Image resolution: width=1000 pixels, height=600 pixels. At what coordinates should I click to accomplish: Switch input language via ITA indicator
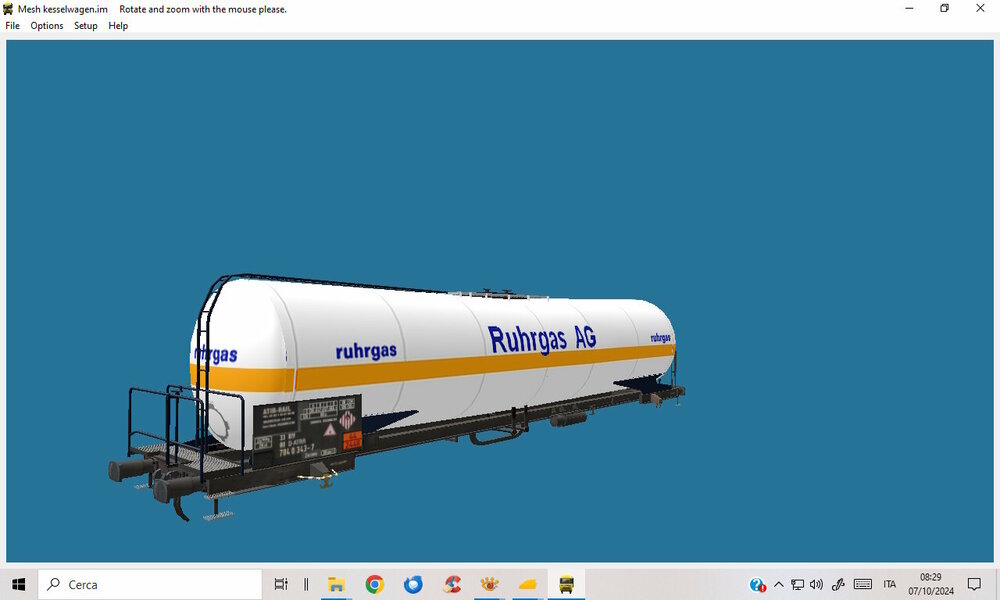coord(890,584)
